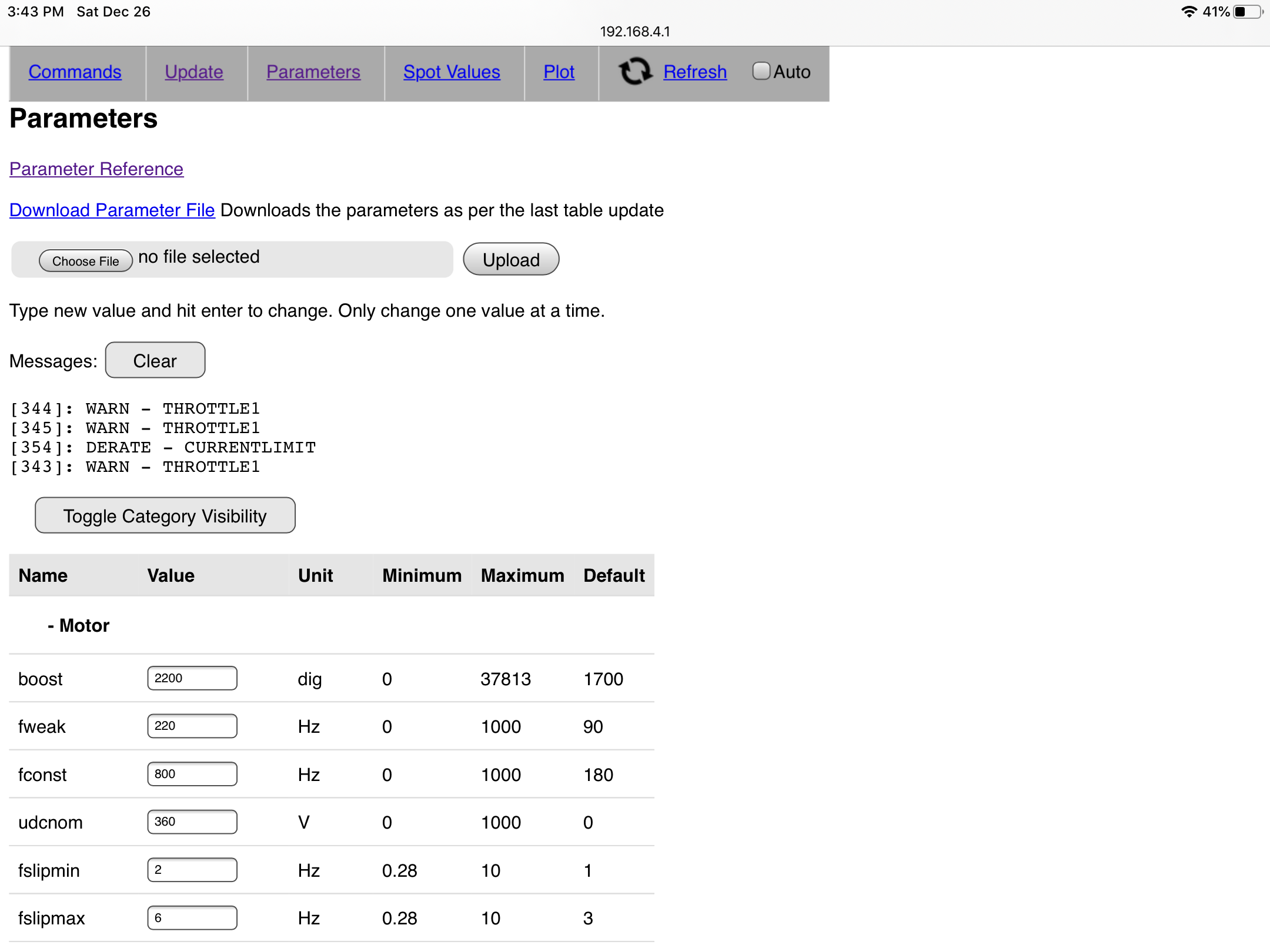Image resolution: width=1270 pixels, height=952 pixels.
Task: Focus the boost value field
Action: click(x=192, y=678)
